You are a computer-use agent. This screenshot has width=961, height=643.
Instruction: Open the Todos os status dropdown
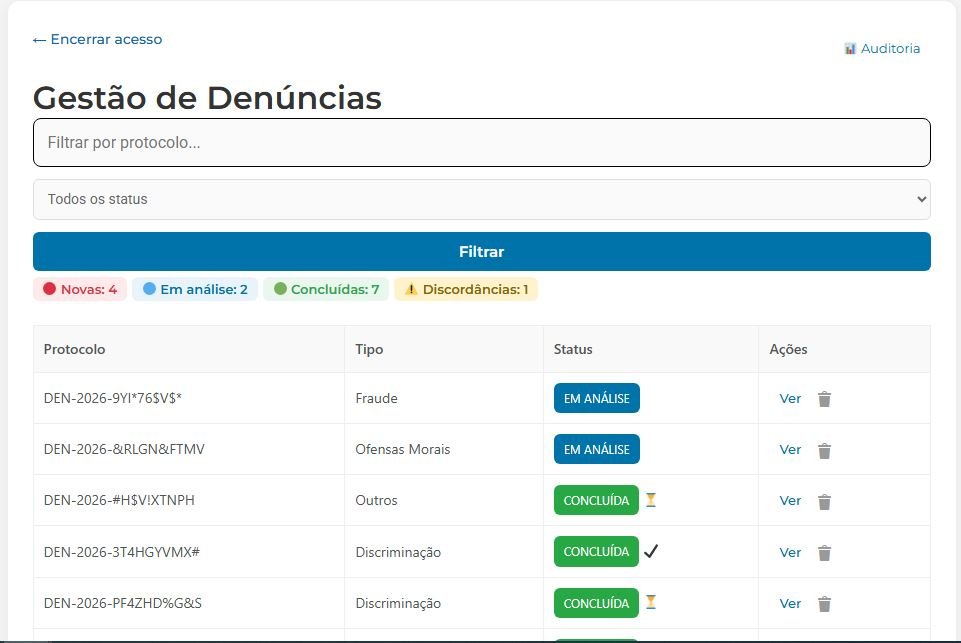[x=481, y=199]
